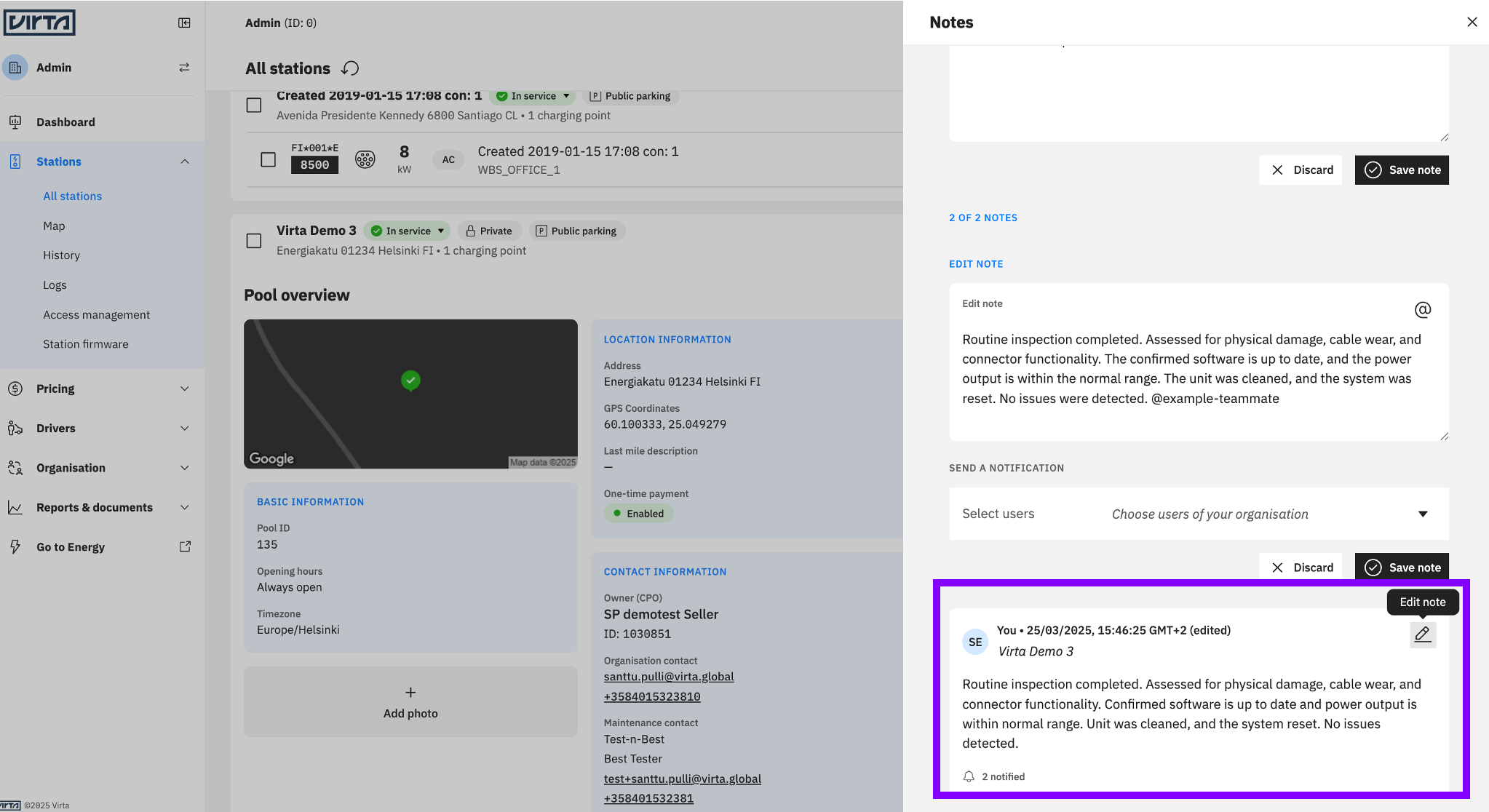Viewport: 1489px width, 812px height.
Task: Refresh the All stations list
Action: pos(350,68)
